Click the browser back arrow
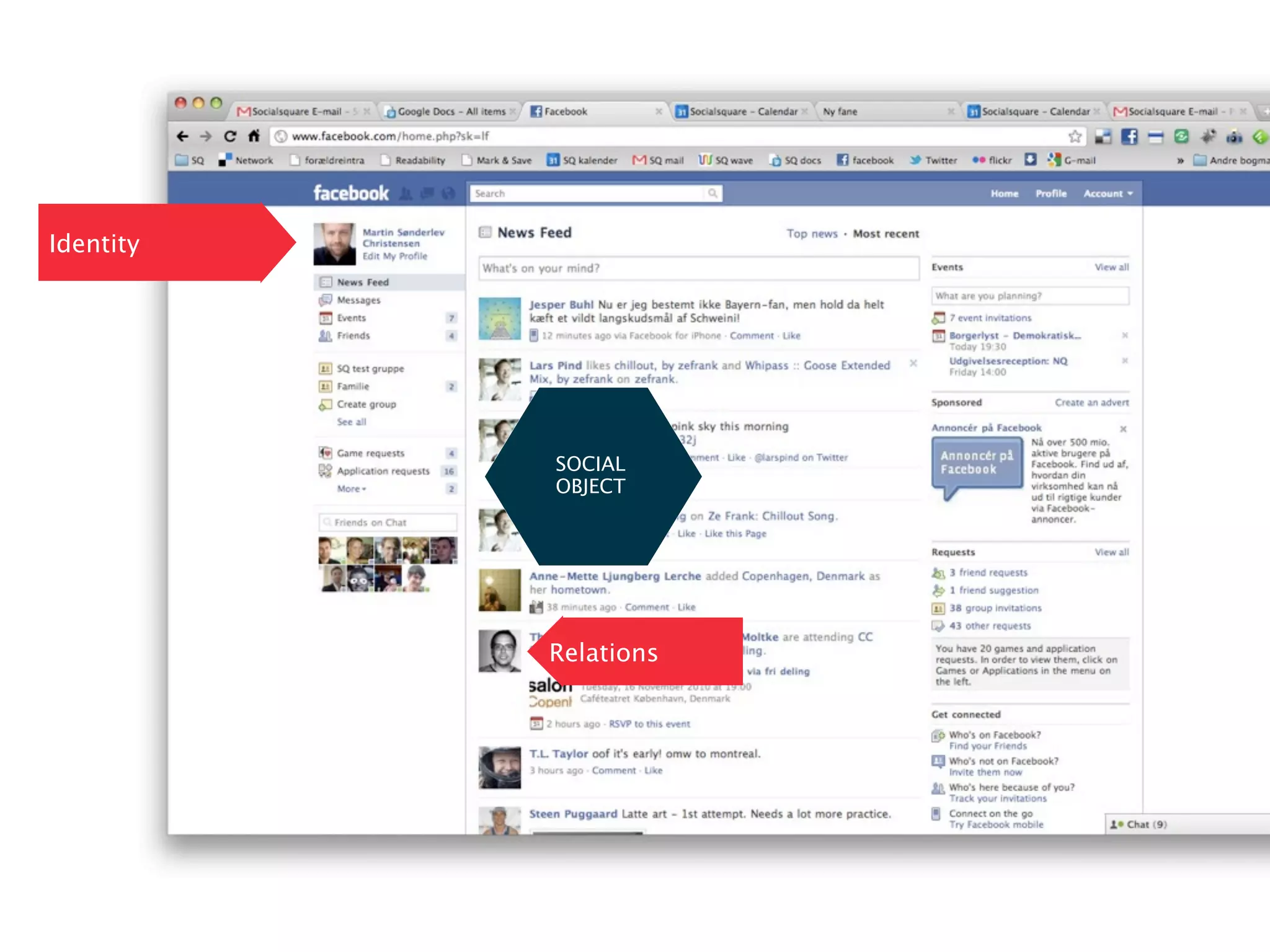 tap(182, 136)
